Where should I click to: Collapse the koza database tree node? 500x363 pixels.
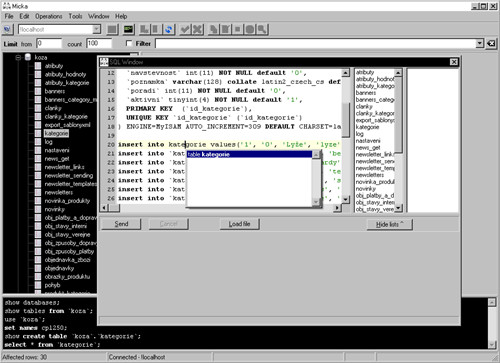pyautogui.click(x=18, y=57)
